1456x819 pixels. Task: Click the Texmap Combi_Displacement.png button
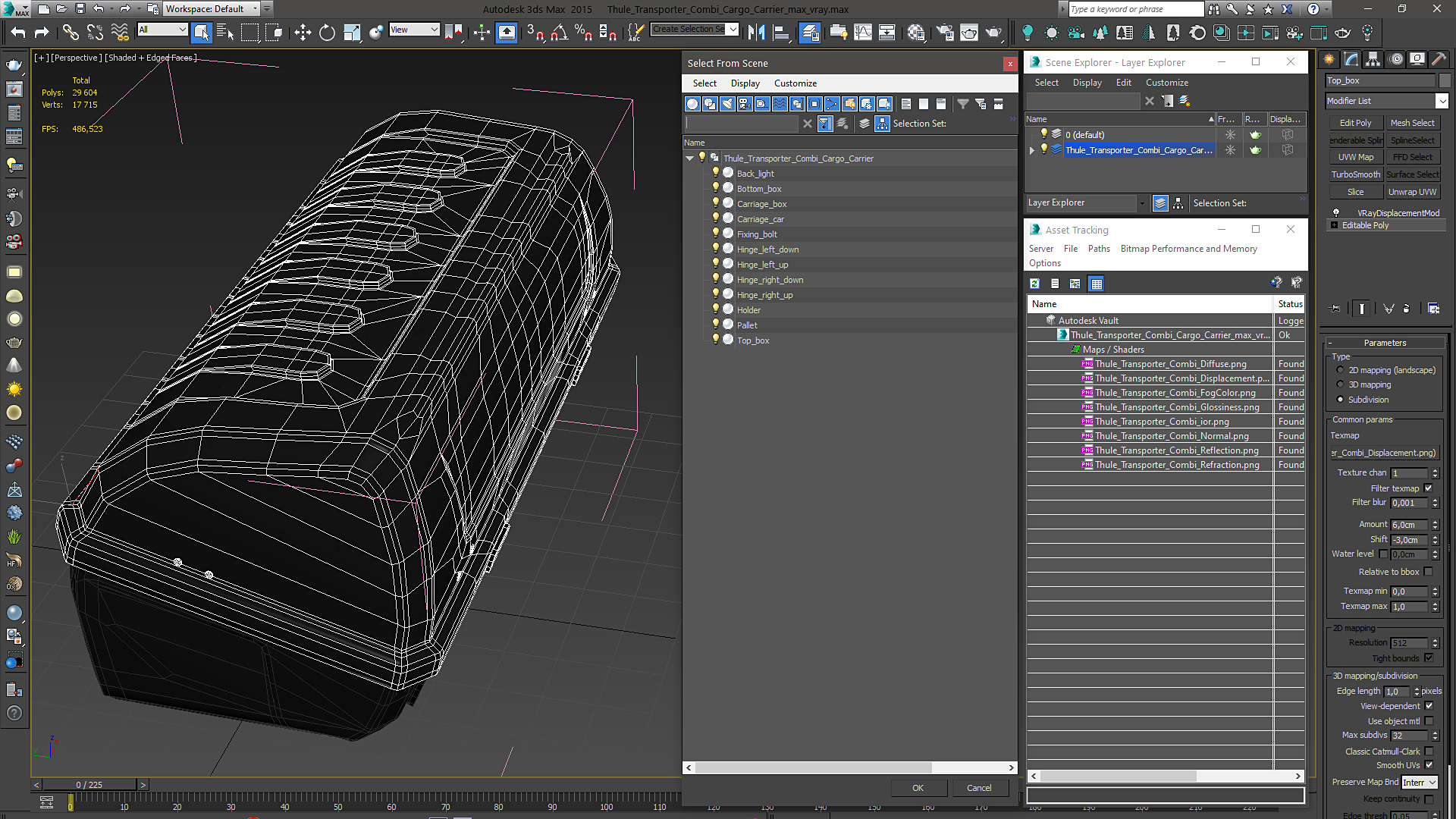click(x=1383, y=453)
